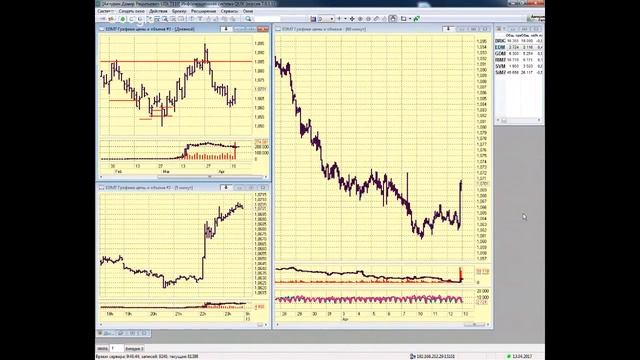640x360 pixels.
Task: Select the SiM7 row in the quotes table
Action: coord(519,72)
